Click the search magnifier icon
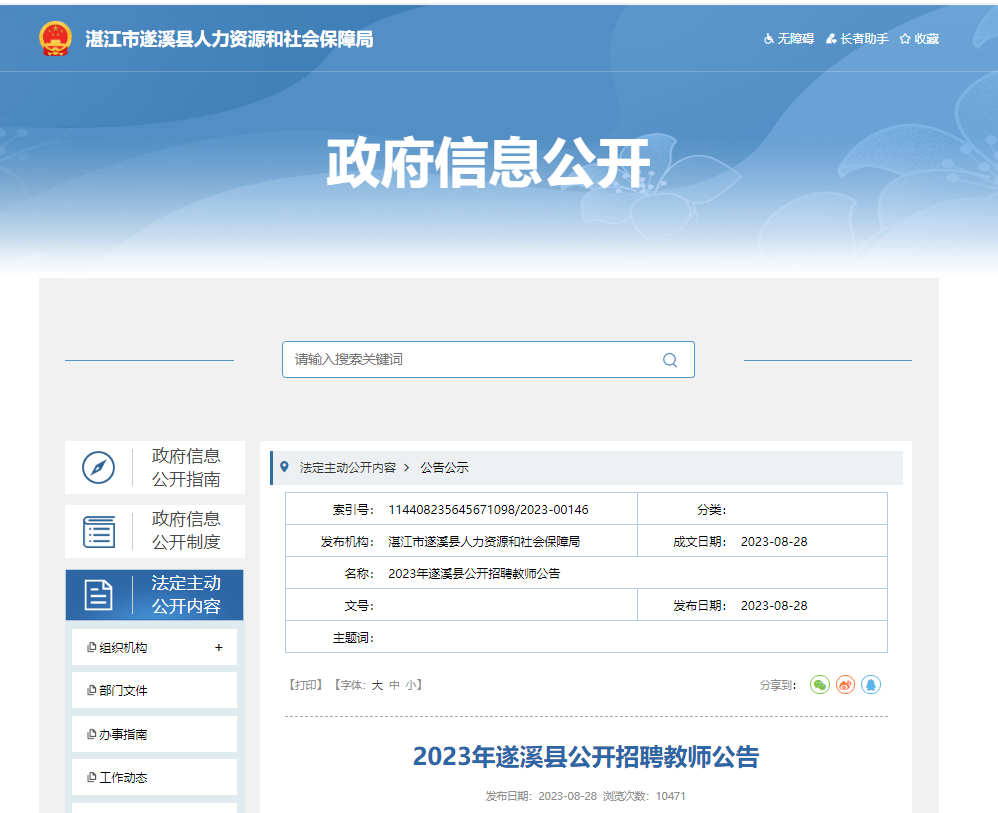This screenshot has height=813, width=998. pos(670,360)
